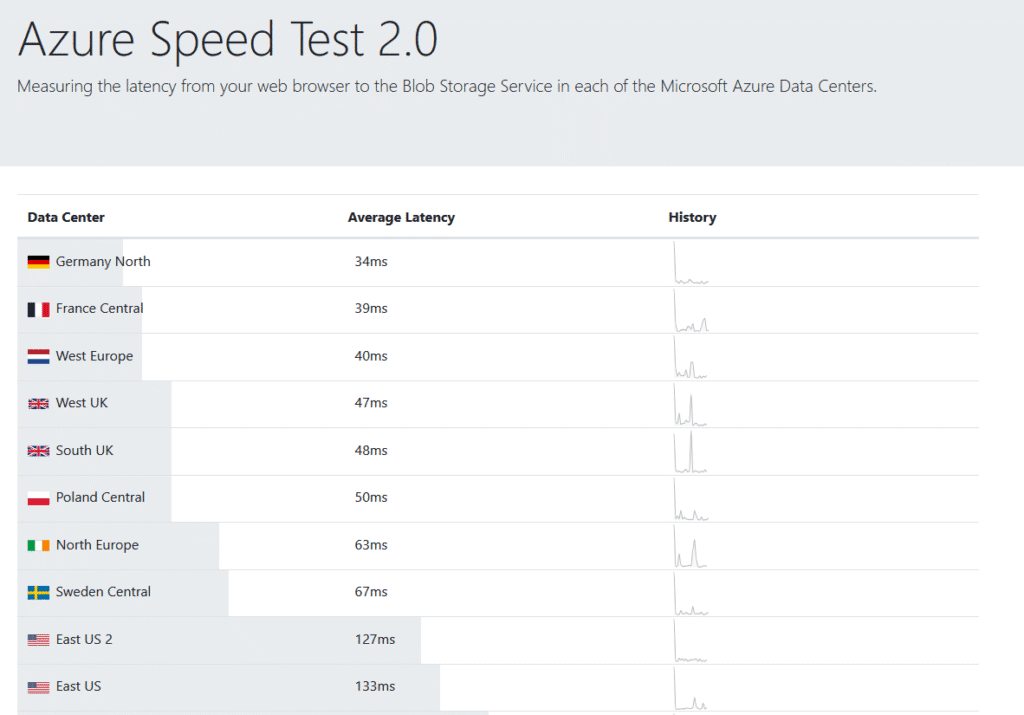Select the France Central data center name
Viewport: 1024px width, 715px height.
[x=99, y=308]
